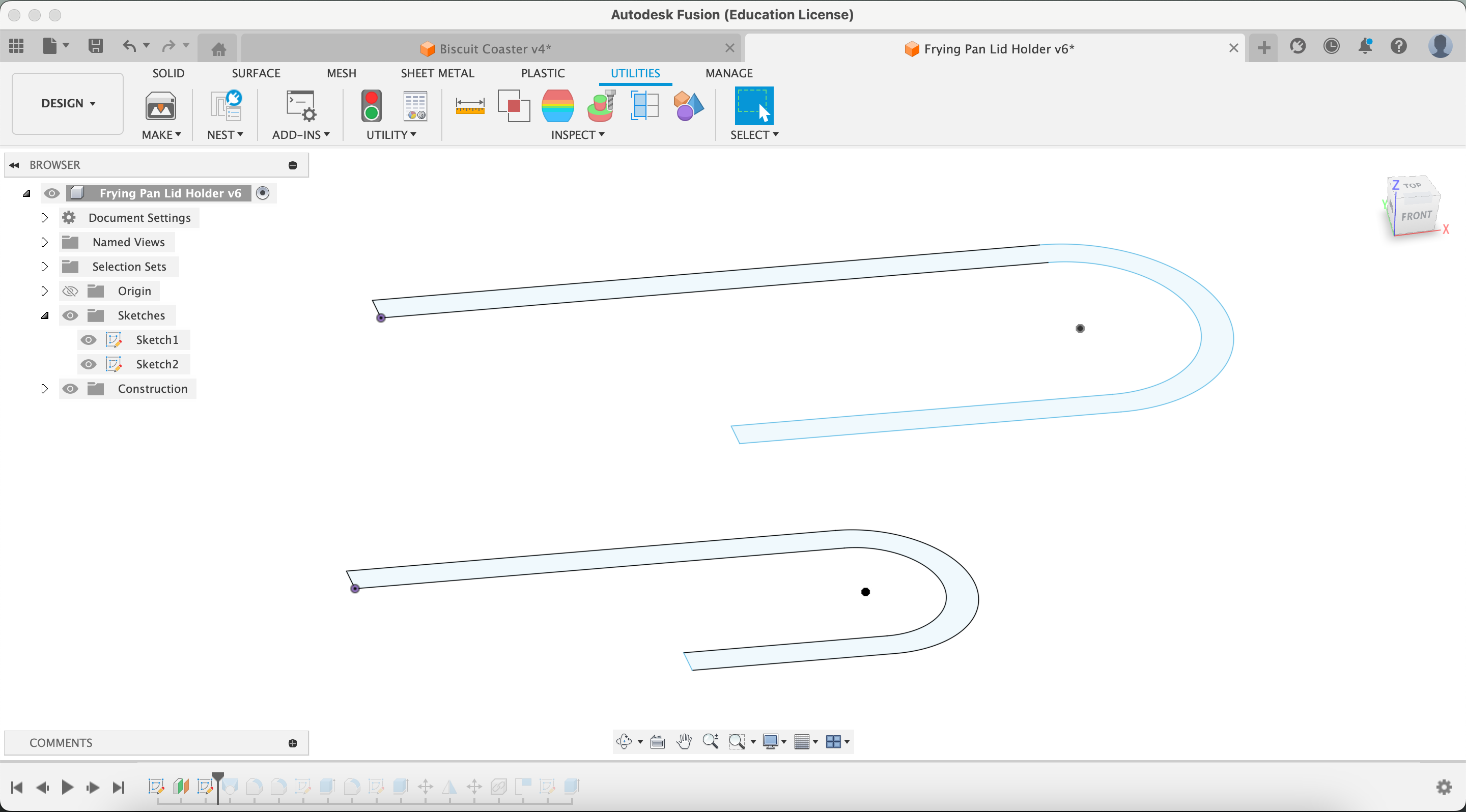
Task: Switch to the SURFACE tab
Action: (256, 73)
